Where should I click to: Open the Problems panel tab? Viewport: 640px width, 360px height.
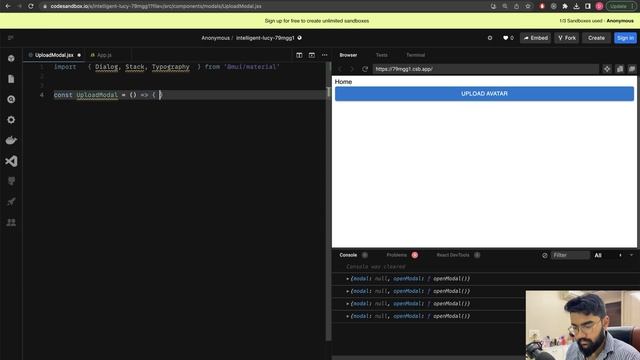tap(397, 255)
